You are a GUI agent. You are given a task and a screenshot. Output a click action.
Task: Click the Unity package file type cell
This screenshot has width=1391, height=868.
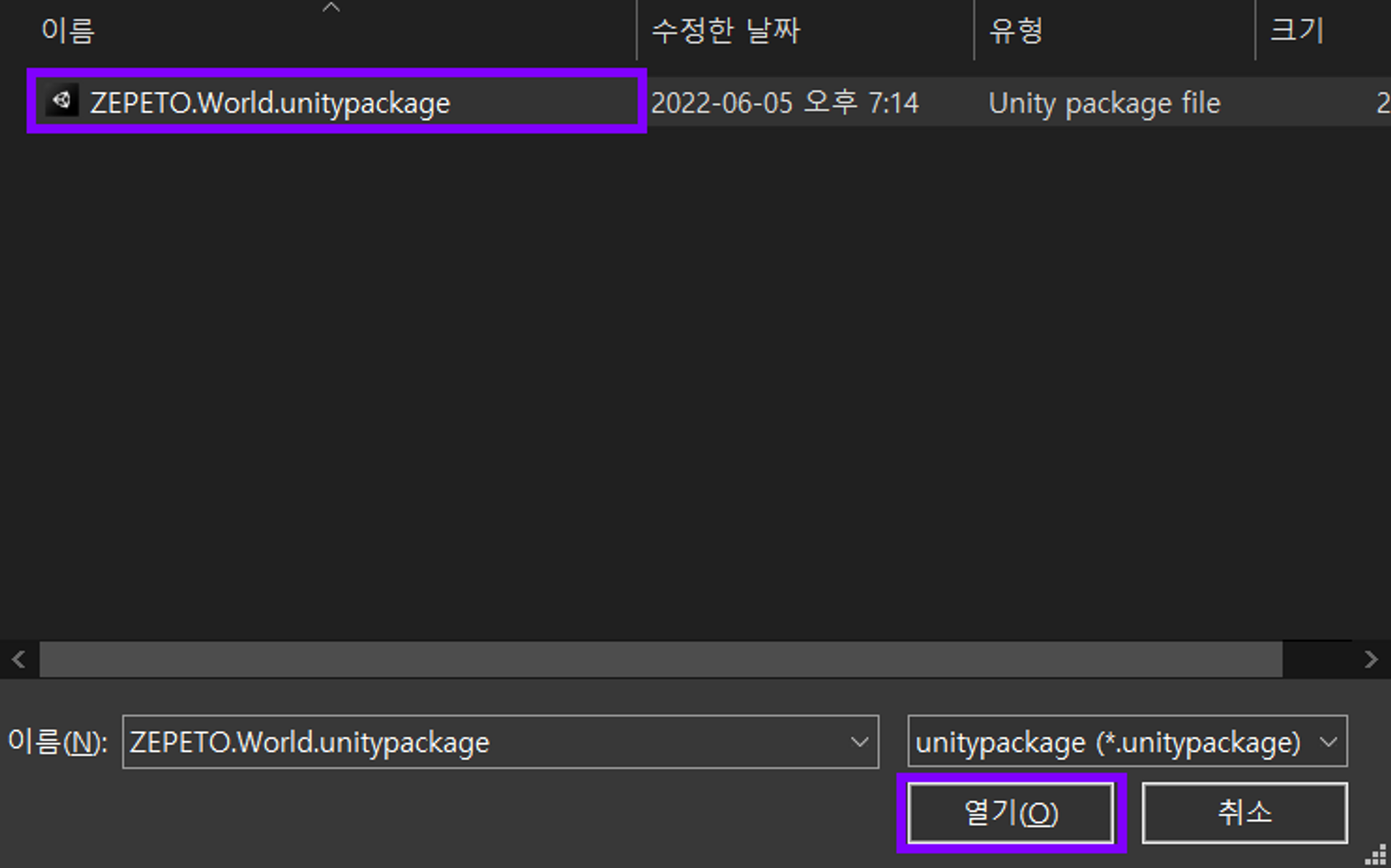click(x=1104, y=103)
